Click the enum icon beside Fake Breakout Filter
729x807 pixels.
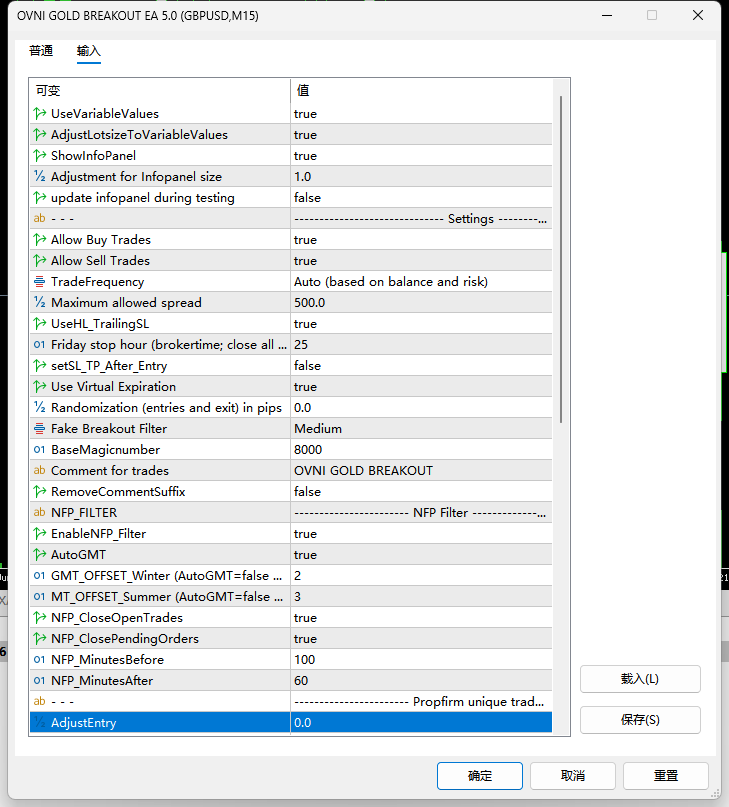point(40,428)
